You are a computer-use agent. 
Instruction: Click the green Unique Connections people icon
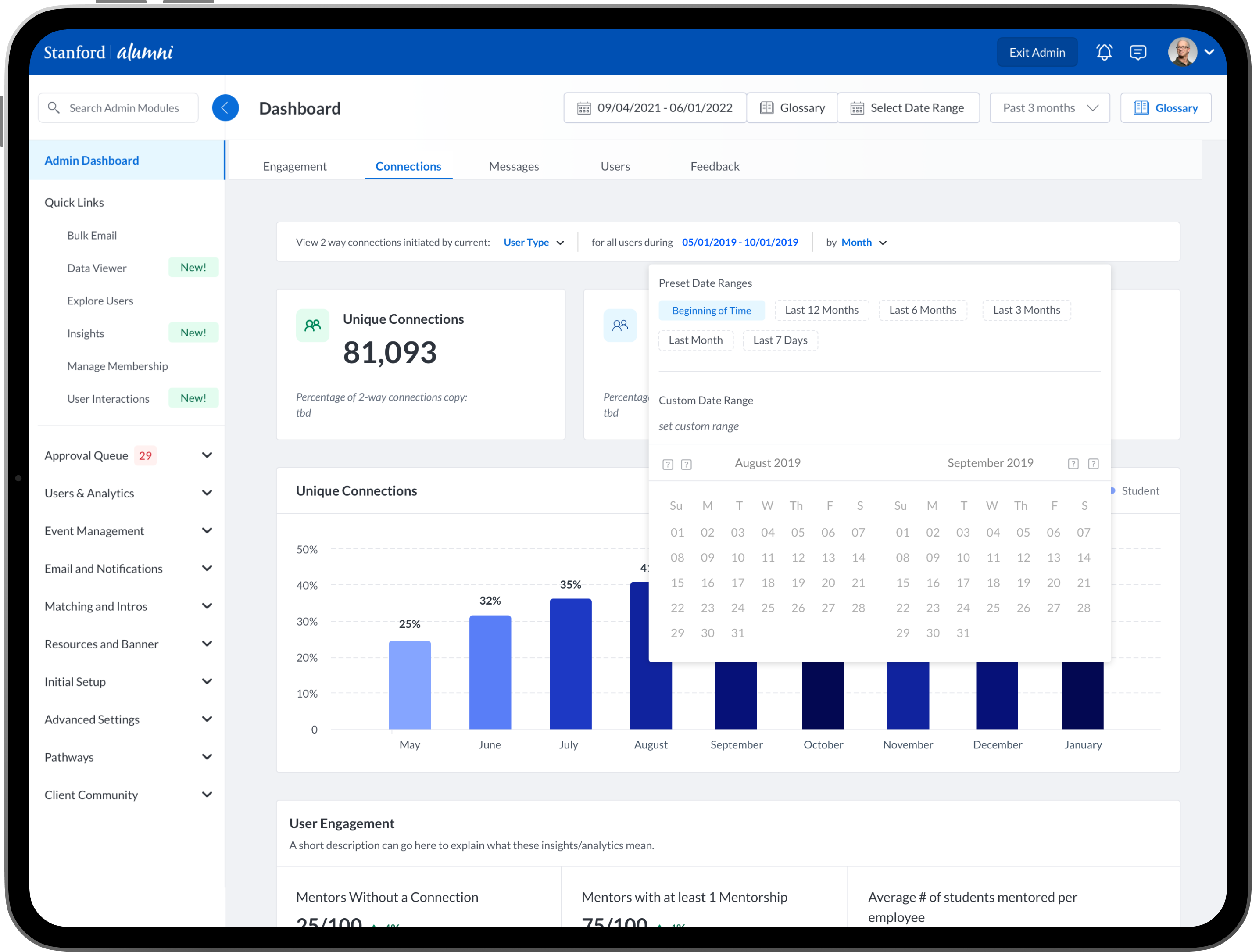click(x=312, y=325)
